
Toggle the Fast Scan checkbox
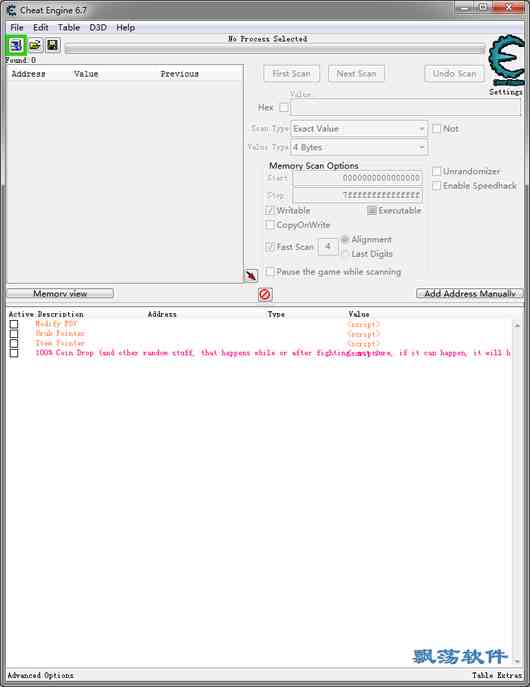(270, 247)
